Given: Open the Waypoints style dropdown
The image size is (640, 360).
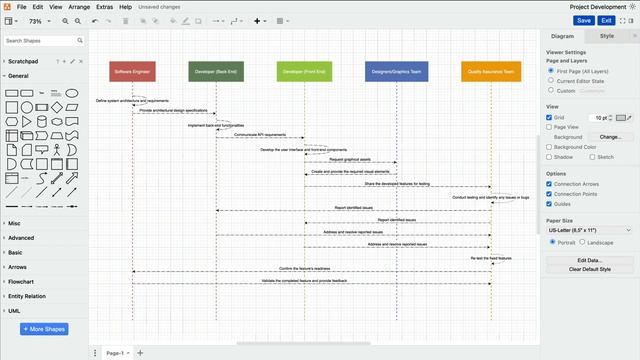Looking at the screenshot, I should [237, 21].
